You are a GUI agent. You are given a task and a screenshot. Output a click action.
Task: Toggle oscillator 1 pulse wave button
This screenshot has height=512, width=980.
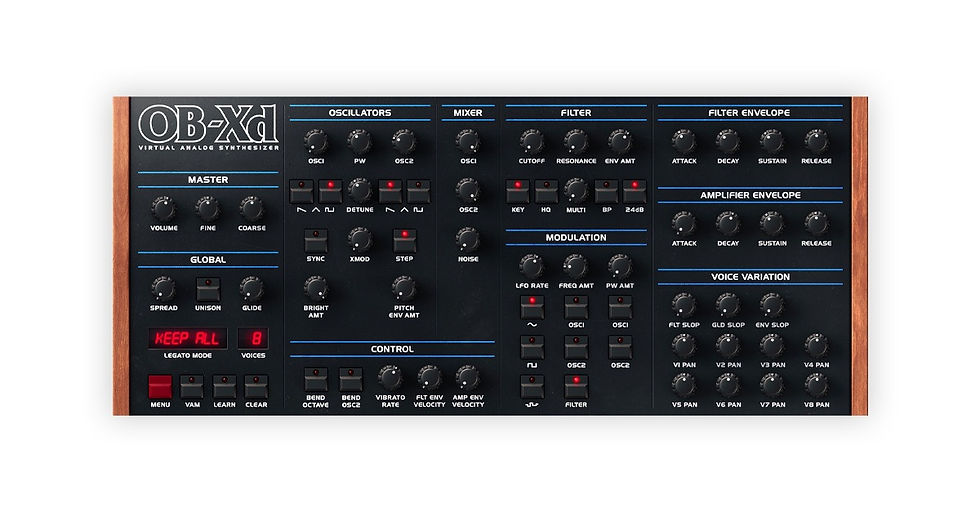click(330, 191)
